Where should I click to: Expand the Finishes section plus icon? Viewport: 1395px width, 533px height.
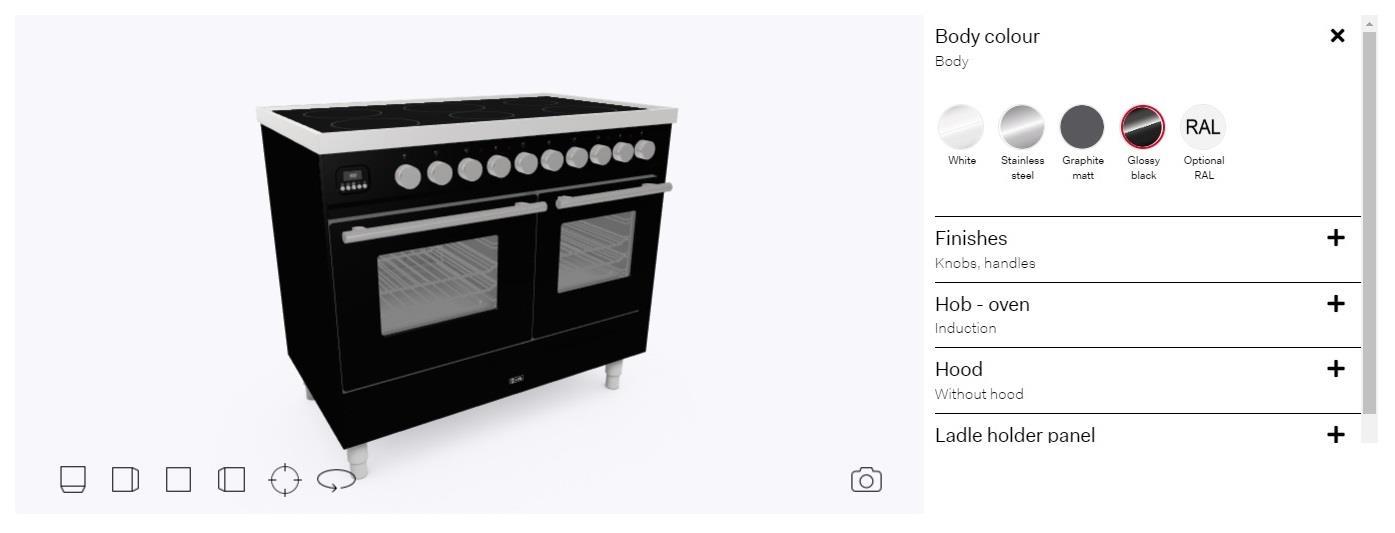(1336, 238)
